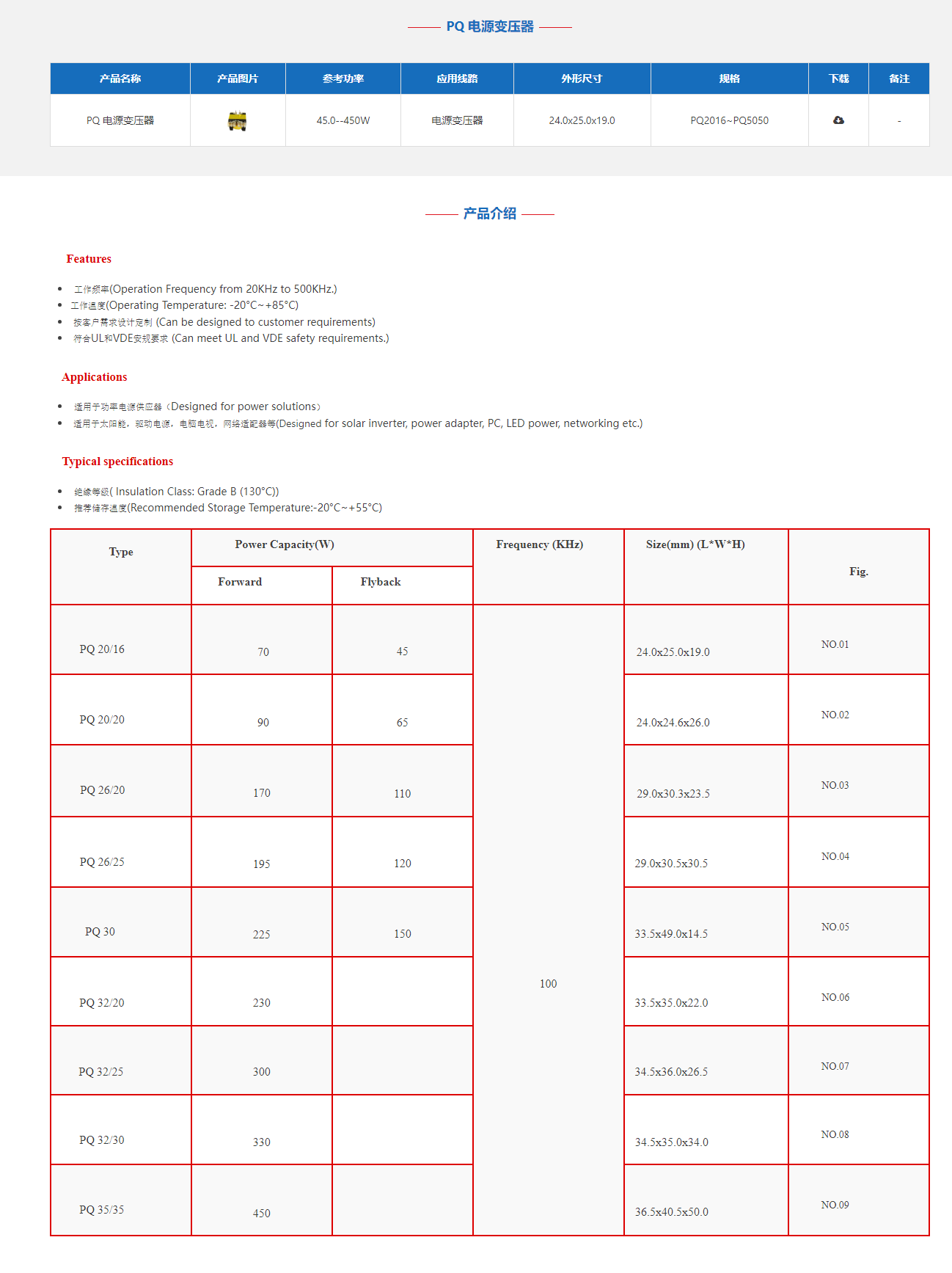The width and height of the screenshot is (952, 1273).
Task: Select the 45.0--450W reference power cell
Action: [343, 120]
